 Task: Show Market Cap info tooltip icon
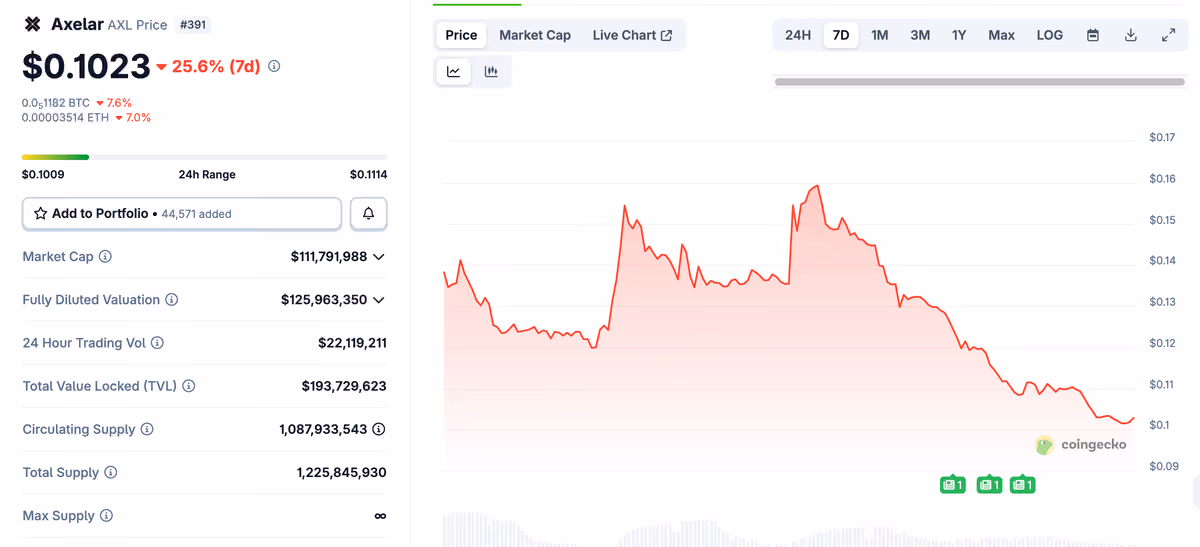105,257
